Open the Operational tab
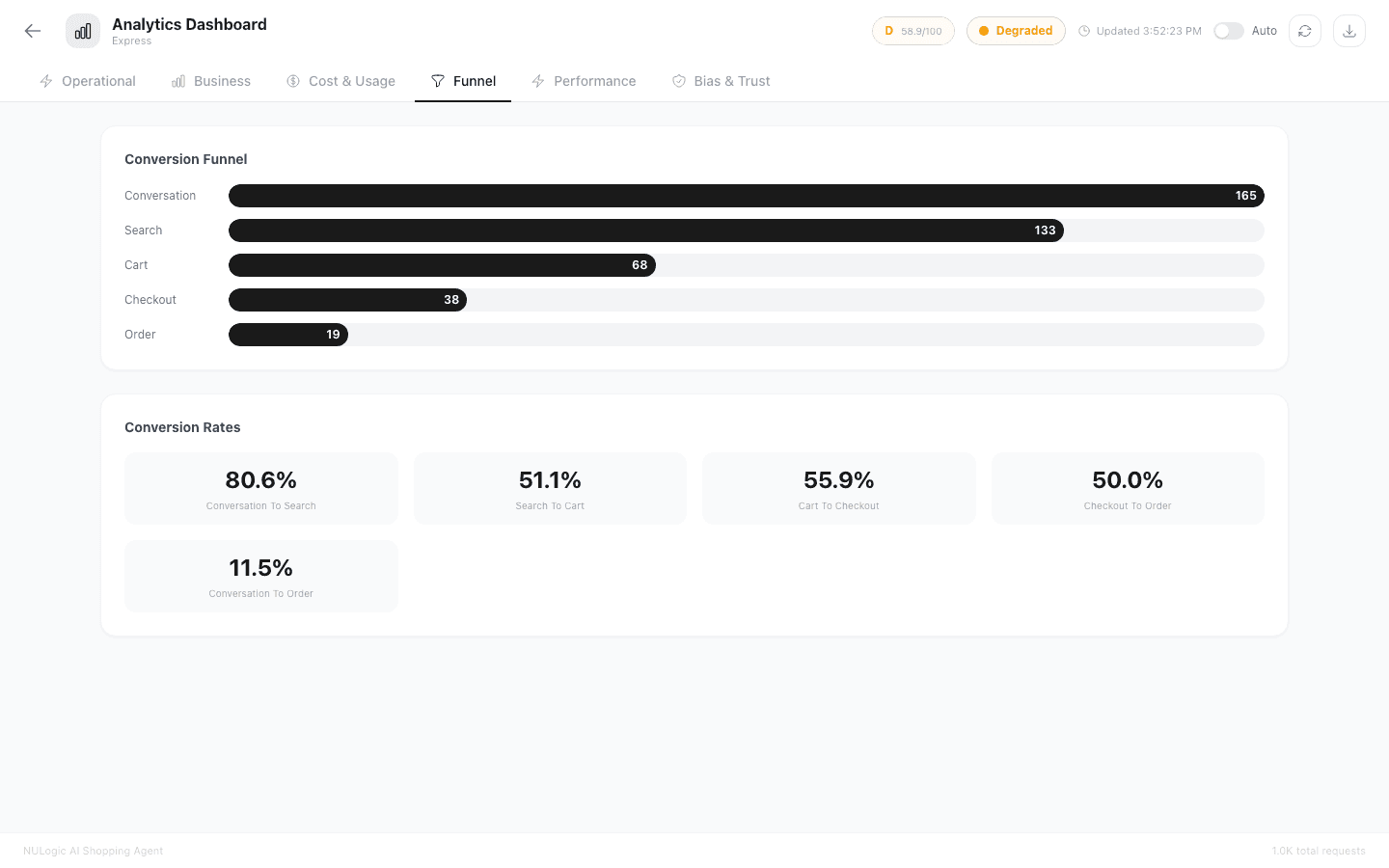 coord(88,81)
